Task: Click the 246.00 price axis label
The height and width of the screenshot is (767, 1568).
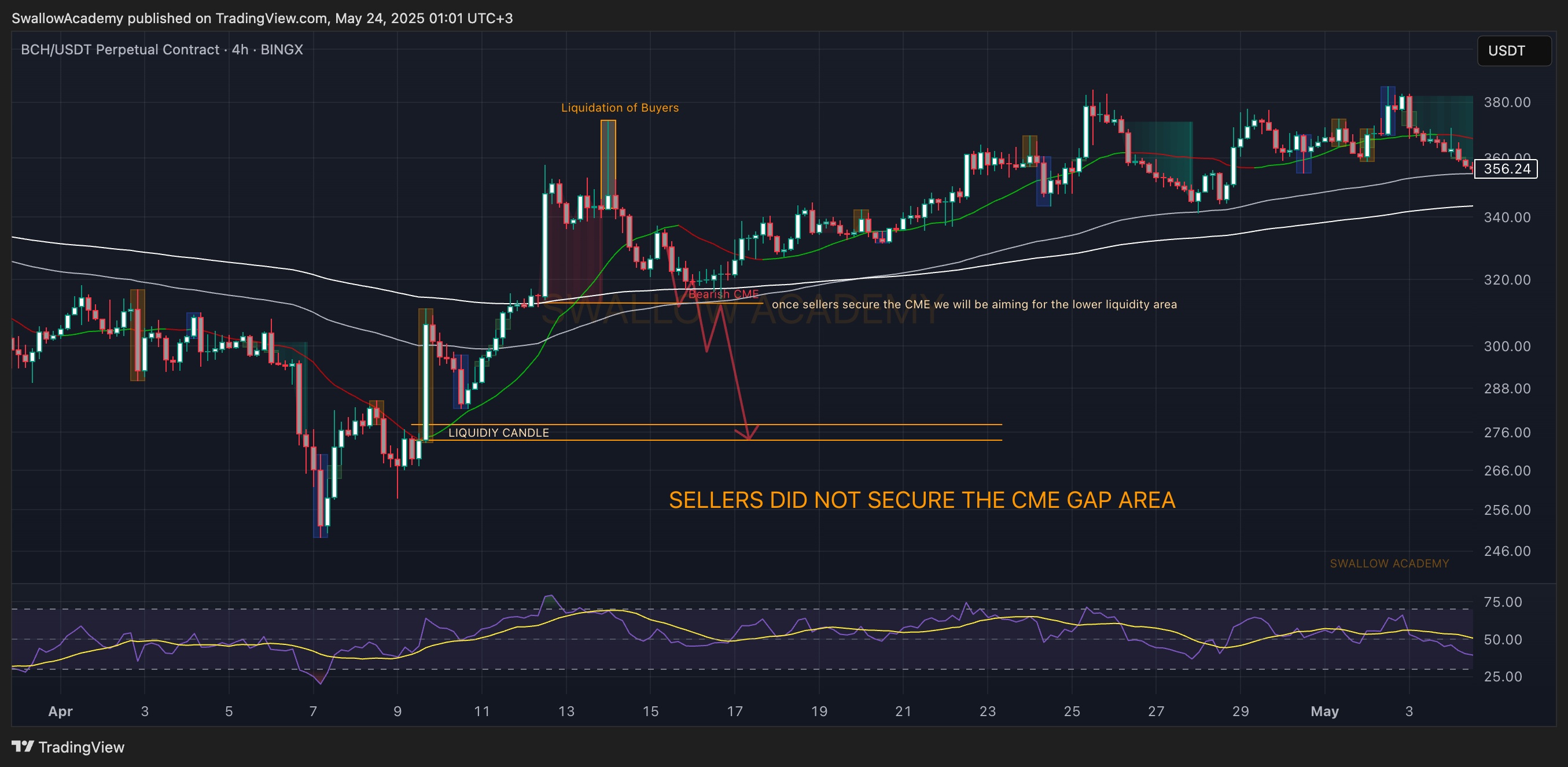Action: [1507, 551]
